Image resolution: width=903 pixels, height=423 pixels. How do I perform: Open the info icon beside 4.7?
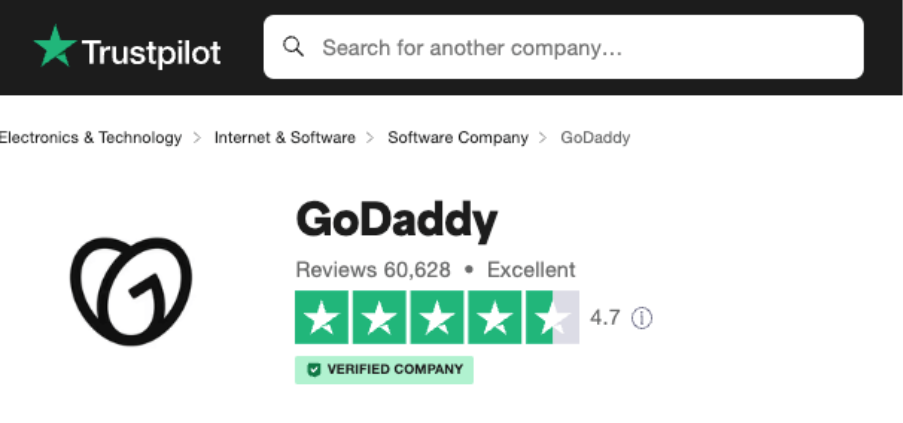click(642, 318)
